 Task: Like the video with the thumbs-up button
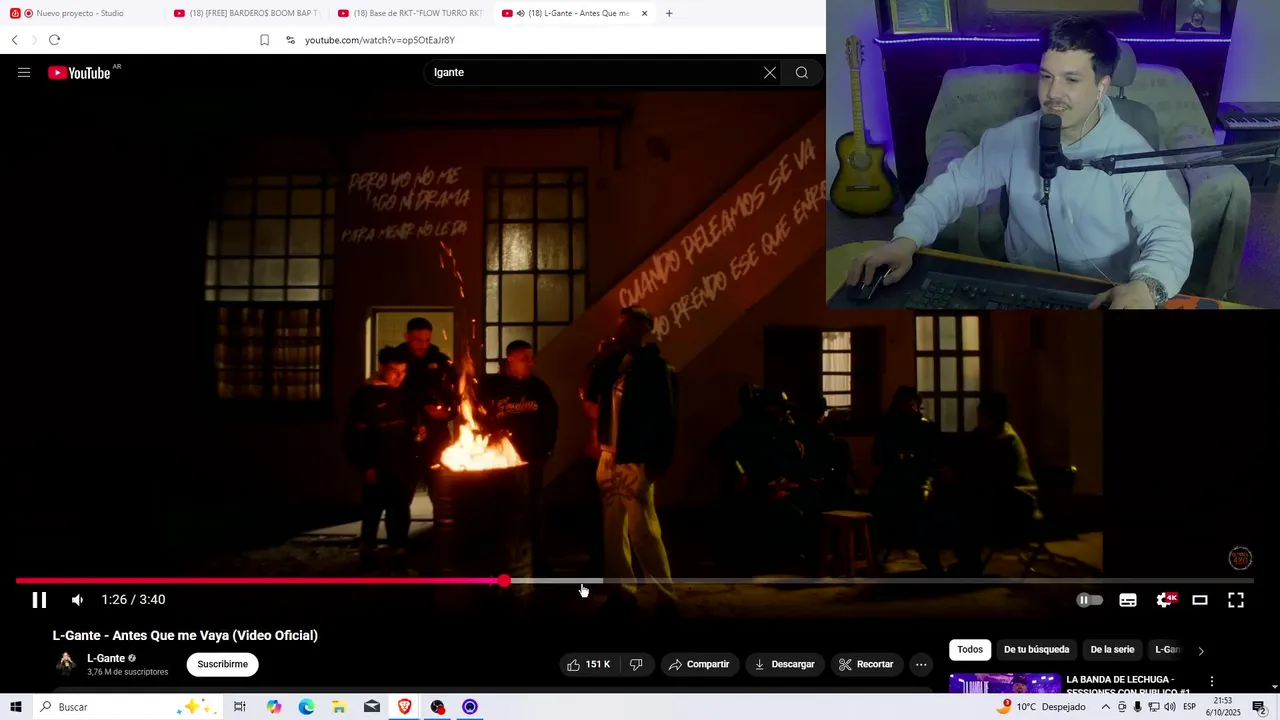click(588, 664)
